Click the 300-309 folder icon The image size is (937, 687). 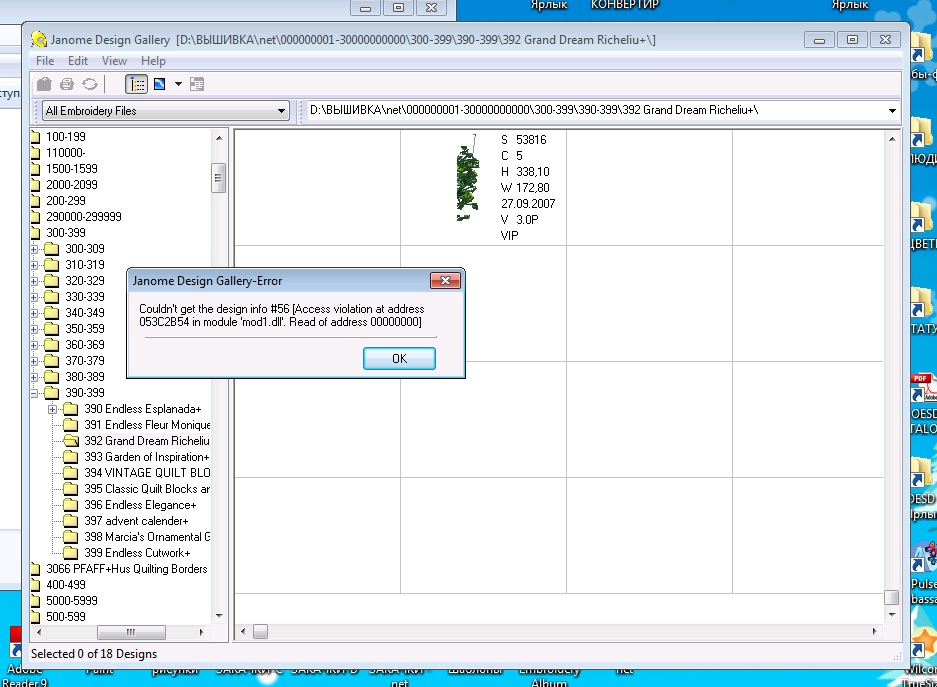[x=52, y=249]
